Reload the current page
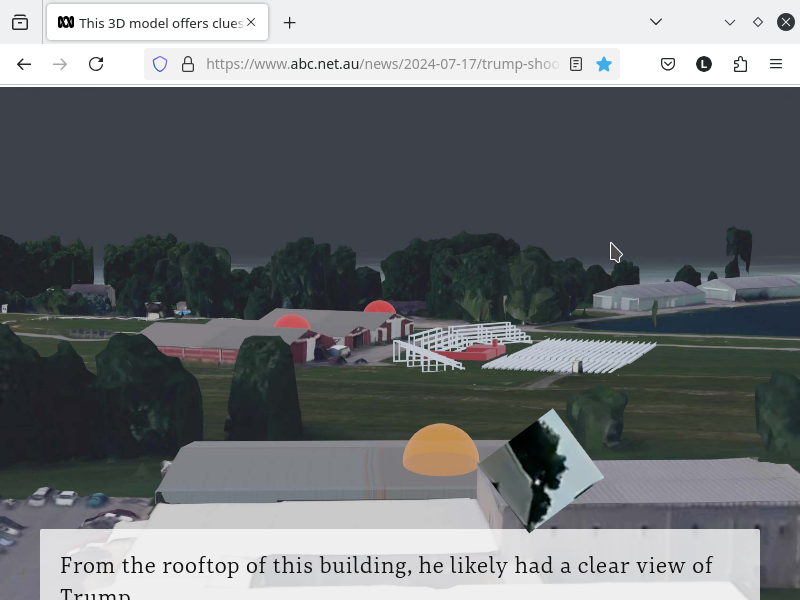 [96, 64]
